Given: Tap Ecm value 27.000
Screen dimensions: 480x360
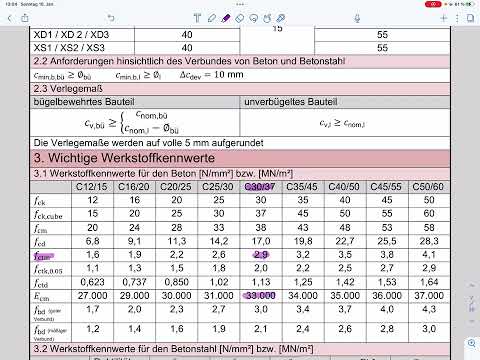Looking at the screenshot, I should tap(92, 296).
